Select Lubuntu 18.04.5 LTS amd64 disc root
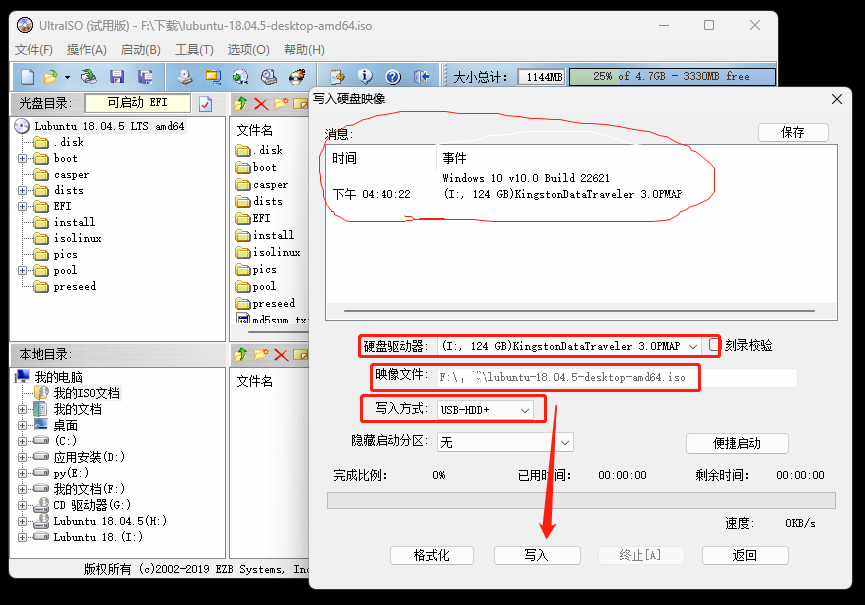This screenshot has width=865, height=605. click(109, 126)
